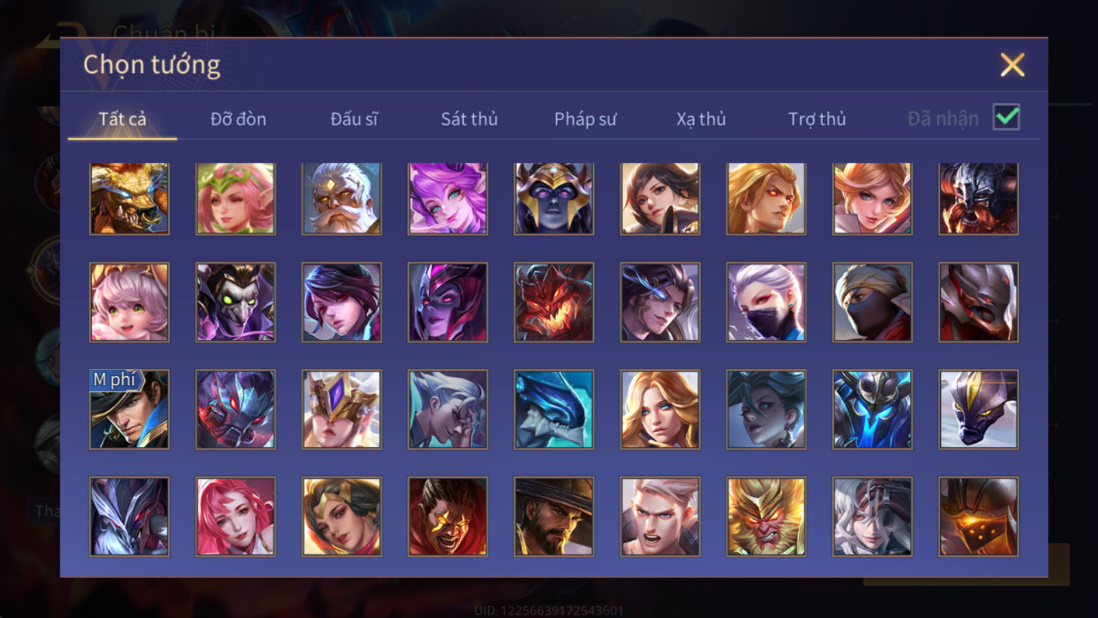Screen dimensions: 1098x618
Task: Choose the white-bearded old man hero
Action: tap(342, 199)
